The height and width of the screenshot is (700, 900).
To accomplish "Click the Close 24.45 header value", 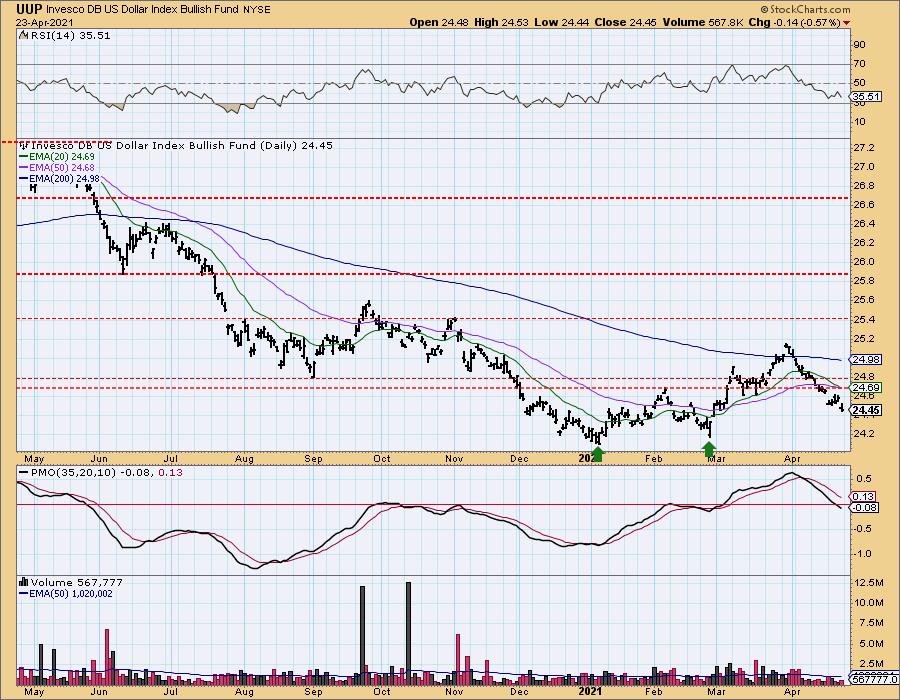I will click(x=626, y=22).
